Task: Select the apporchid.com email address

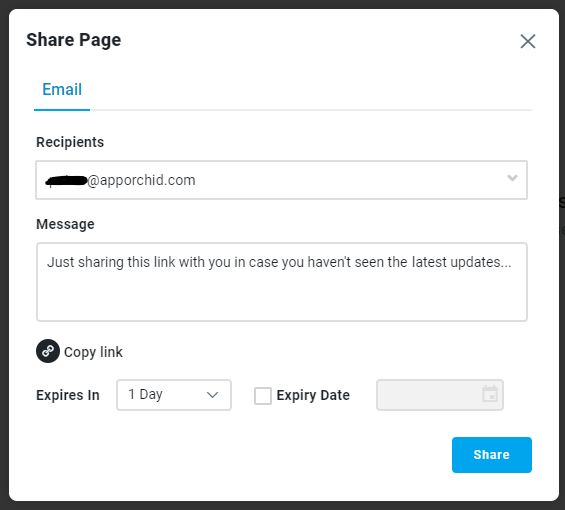Action: click(x=120, y=180)
